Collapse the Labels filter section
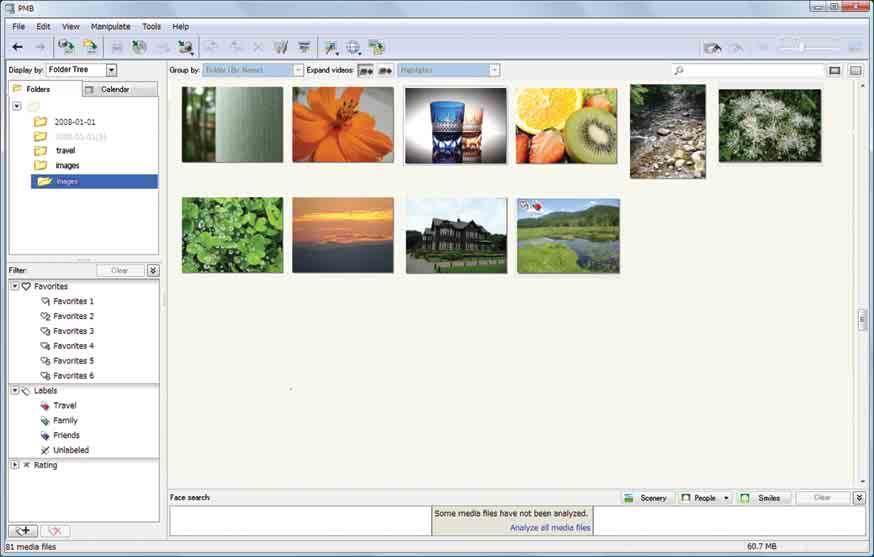This screenshot has width=874, height=557. 15,391
